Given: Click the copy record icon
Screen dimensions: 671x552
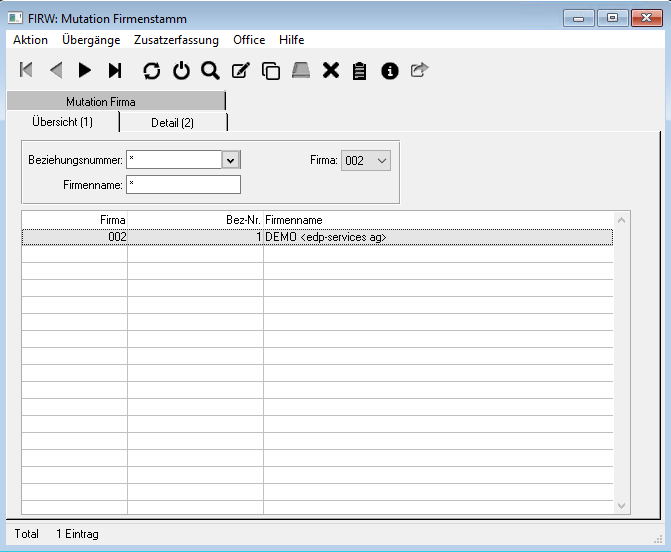Looking at the screenshot, I should pos(270,70).
